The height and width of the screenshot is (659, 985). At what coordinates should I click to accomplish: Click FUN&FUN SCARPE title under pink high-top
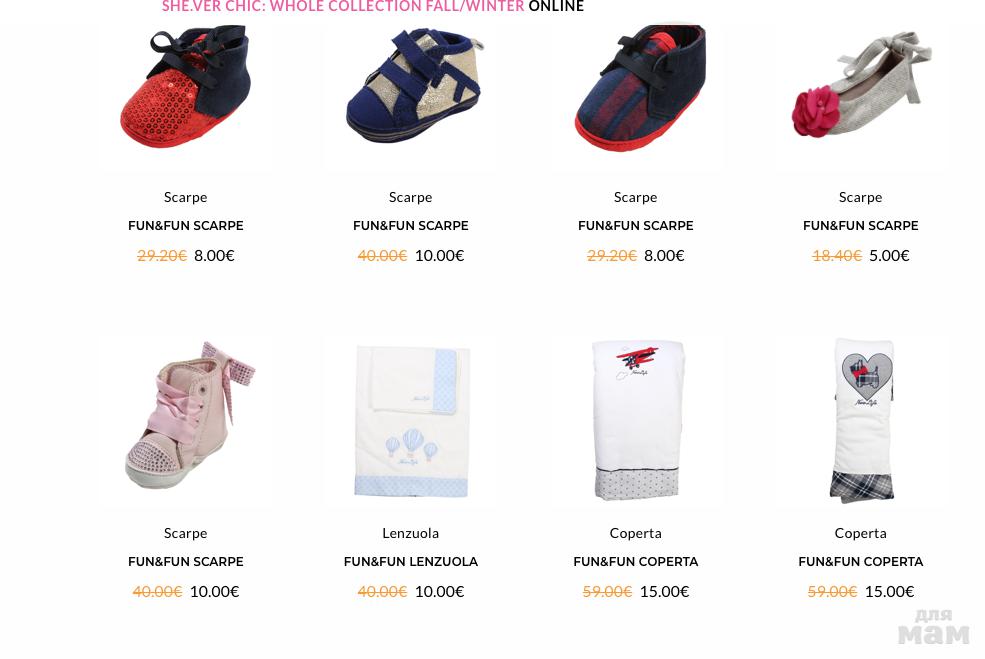coord(185,562)
